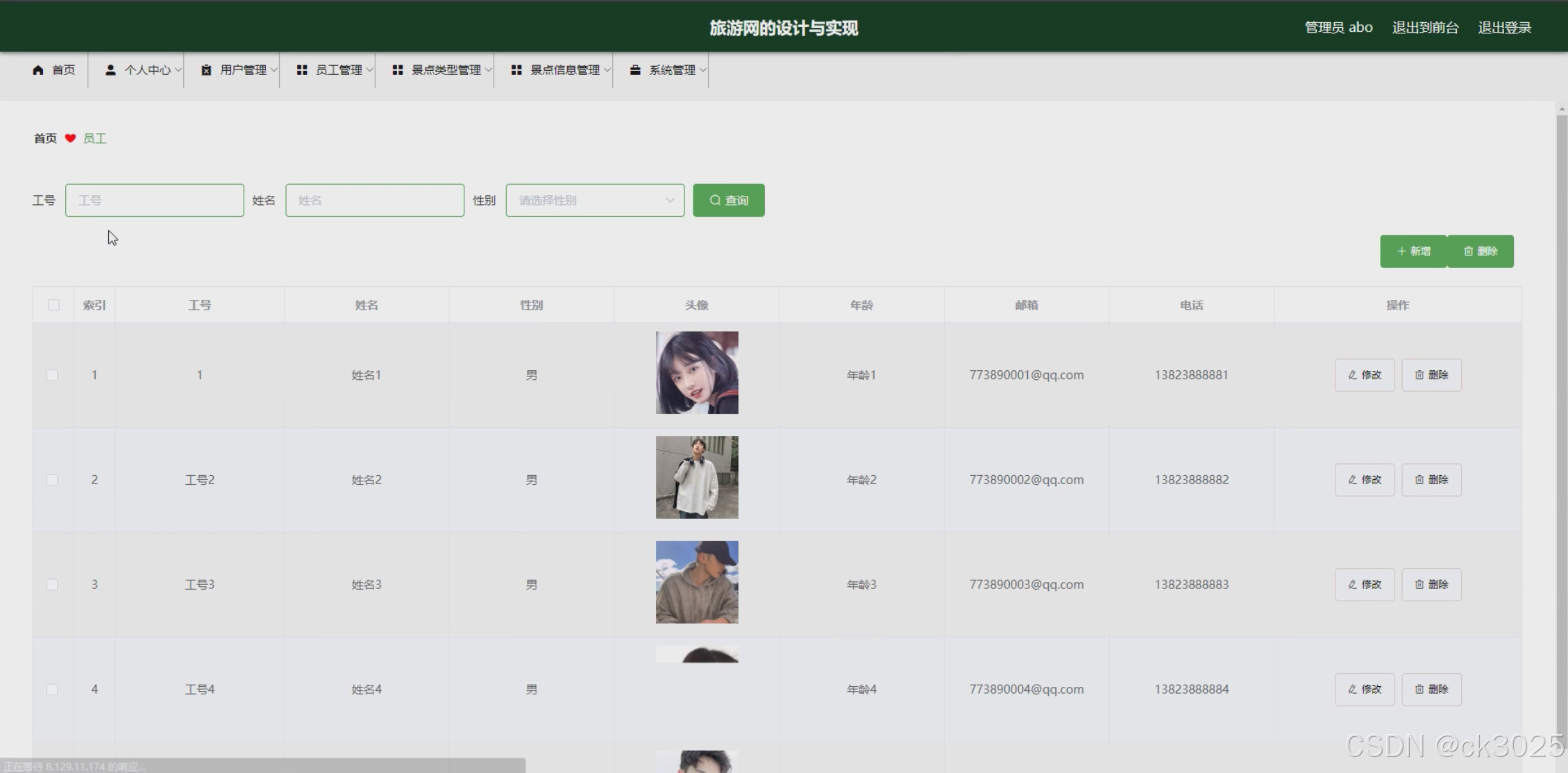Click the person icon for 个人中心
This screenshot has height=773, width=1568.
click(x=110, y=70)
